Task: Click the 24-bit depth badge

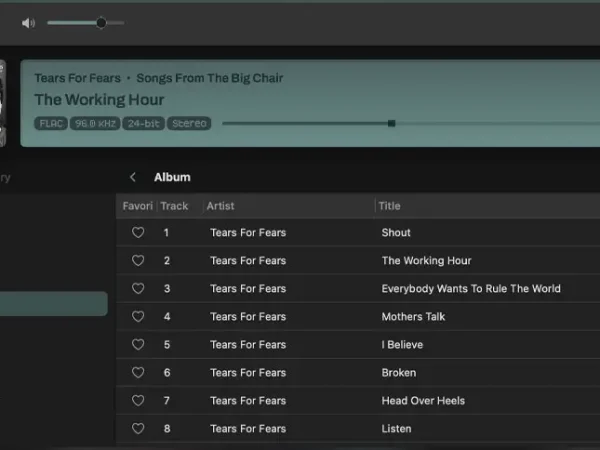Action: coord(143,123)
